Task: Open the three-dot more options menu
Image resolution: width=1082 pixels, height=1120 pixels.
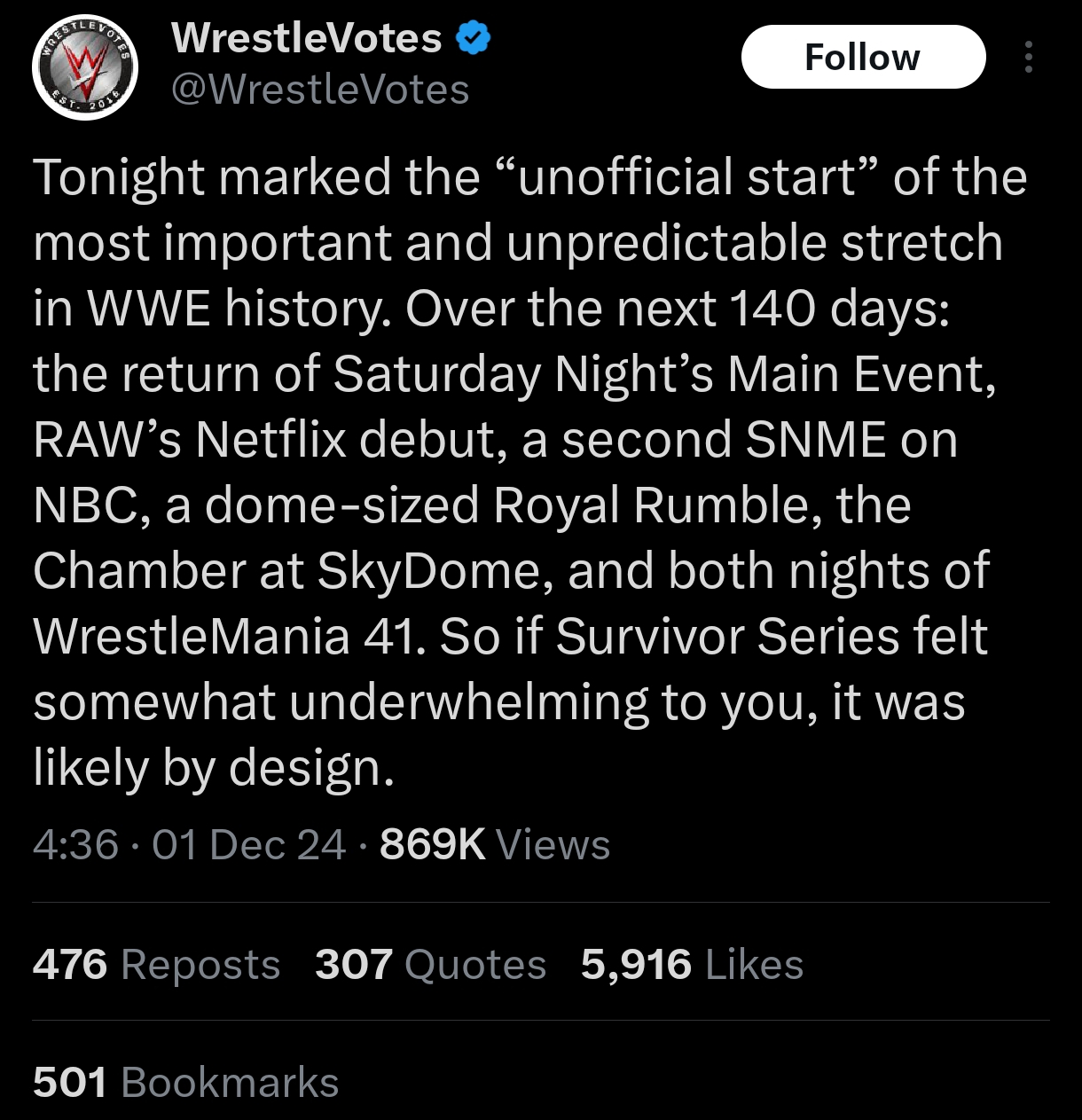Action: pos(1028,57)
